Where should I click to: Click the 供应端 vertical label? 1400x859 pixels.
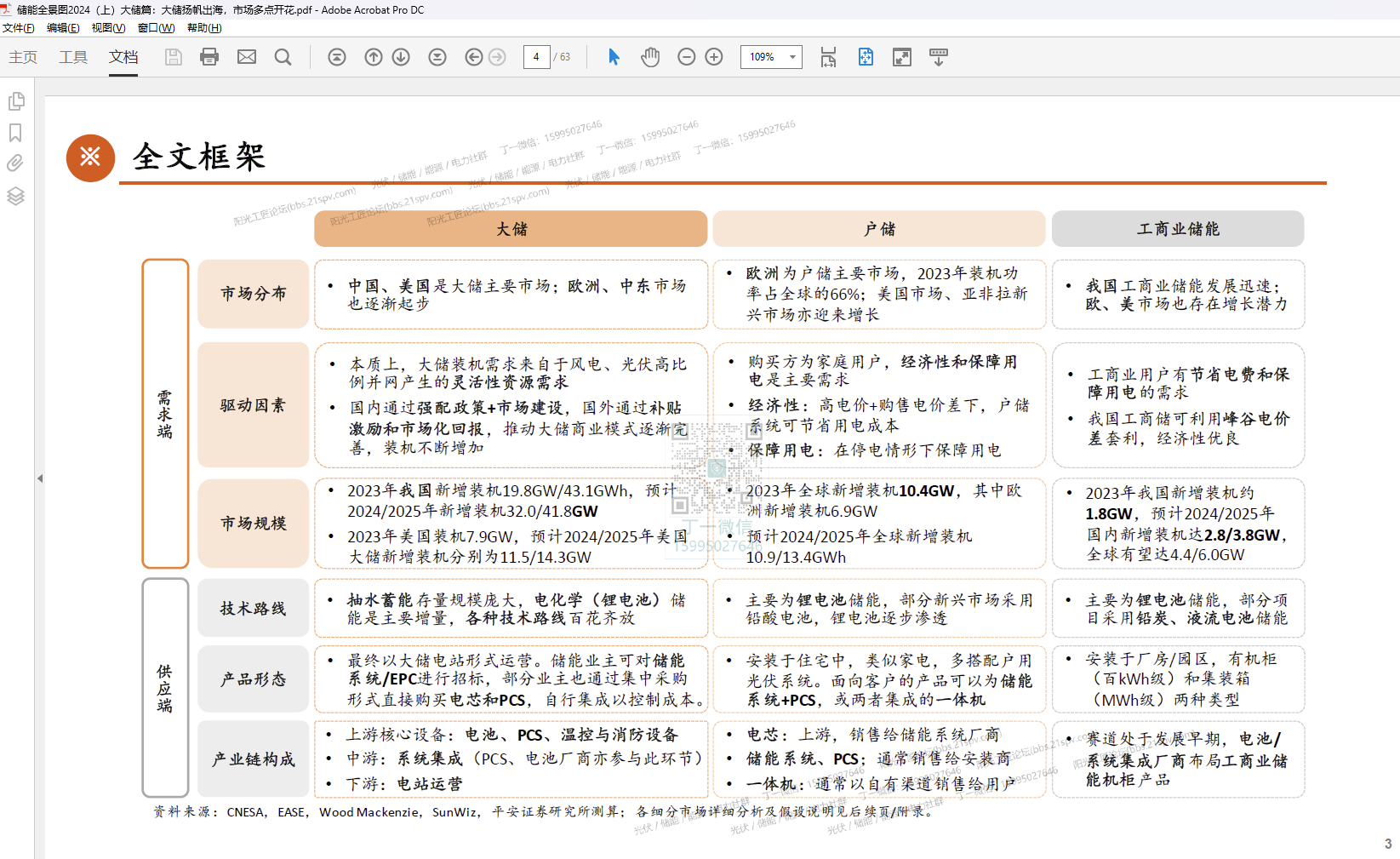click(x=165, y=688)
